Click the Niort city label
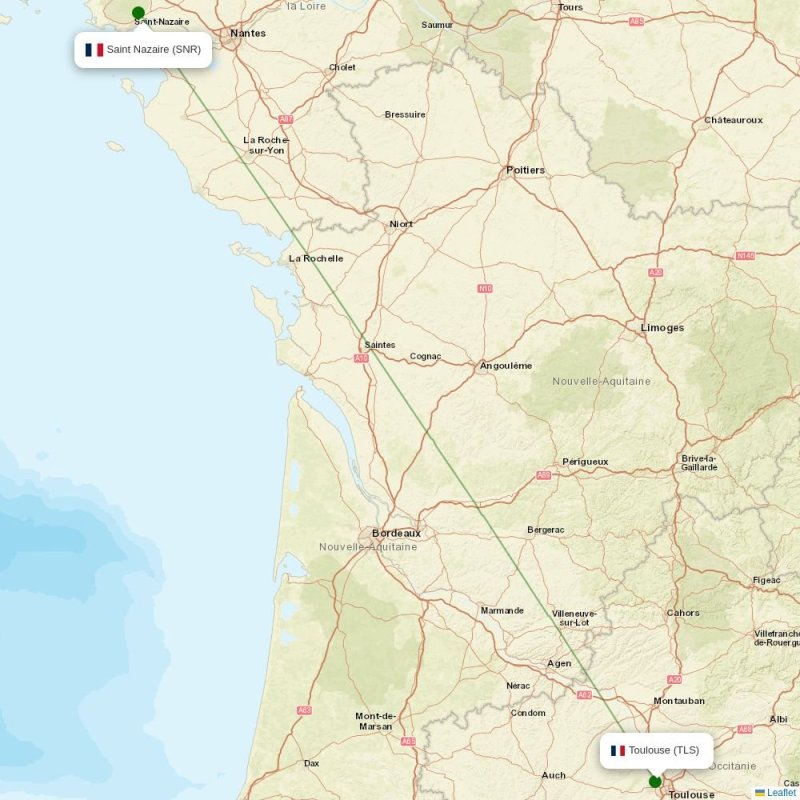Viewport: 800px width, 800px height. pyautogui.click(x=401, y=224)
